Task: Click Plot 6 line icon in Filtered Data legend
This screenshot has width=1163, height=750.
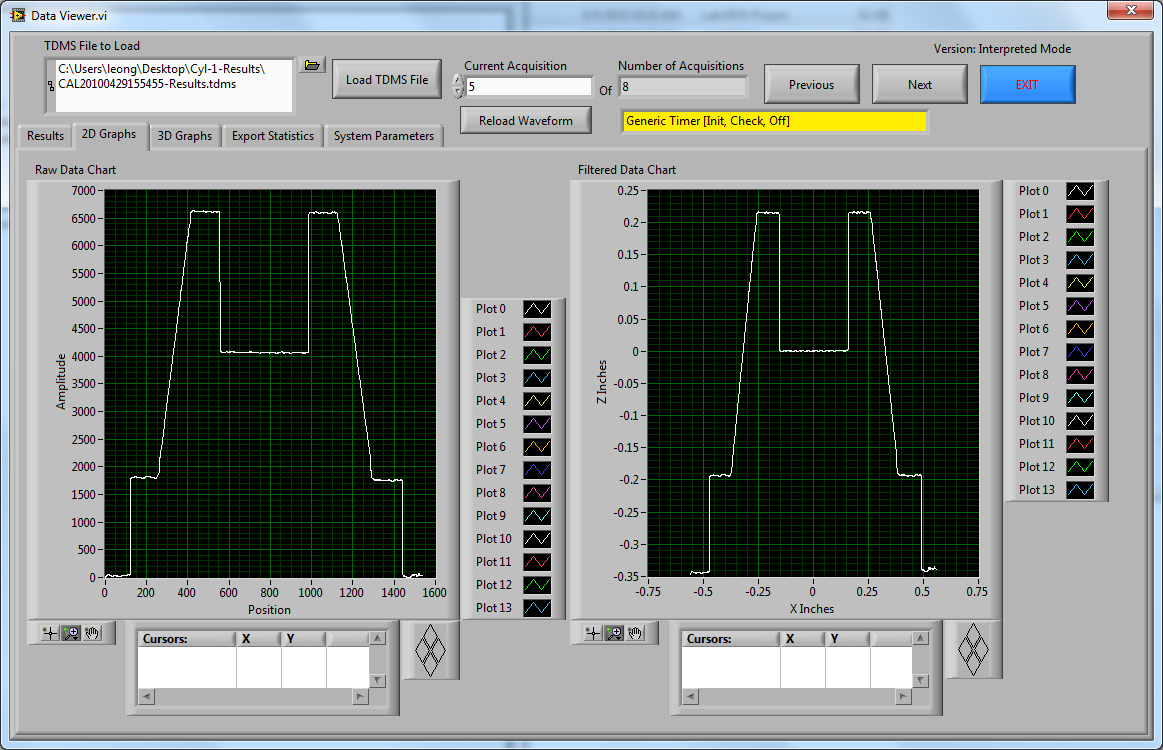Action: pos(1080,329)
